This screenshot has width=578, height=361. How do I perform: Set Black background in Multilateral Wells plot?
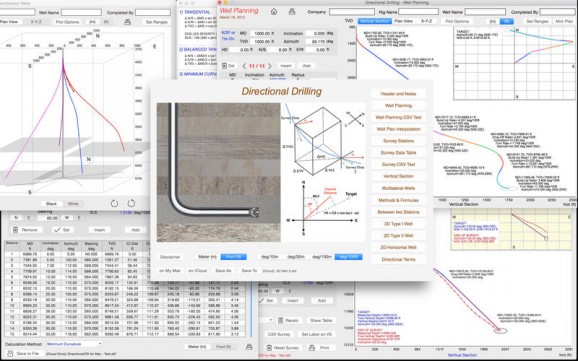(51, 204)
